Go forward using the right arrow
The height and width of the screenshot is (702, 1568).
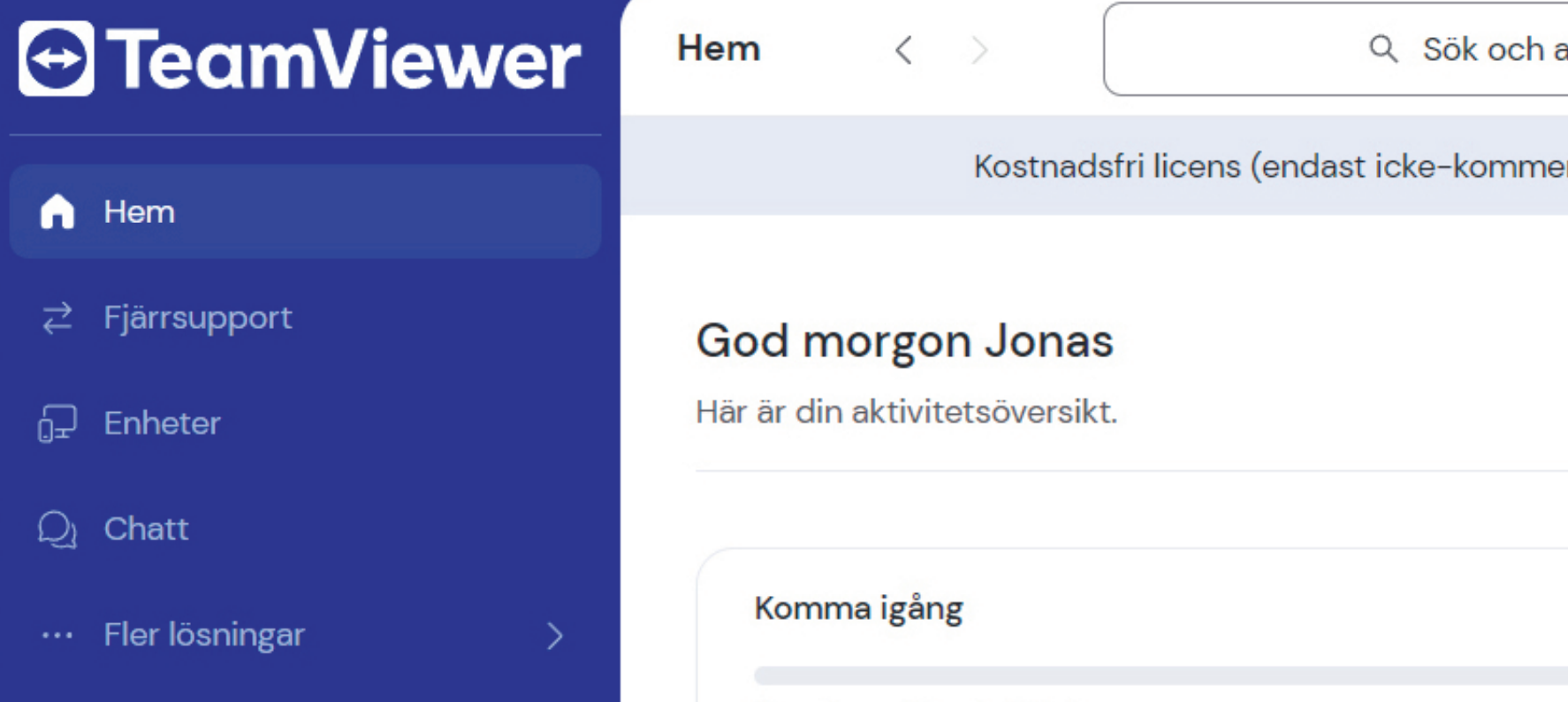pos(978,50)
